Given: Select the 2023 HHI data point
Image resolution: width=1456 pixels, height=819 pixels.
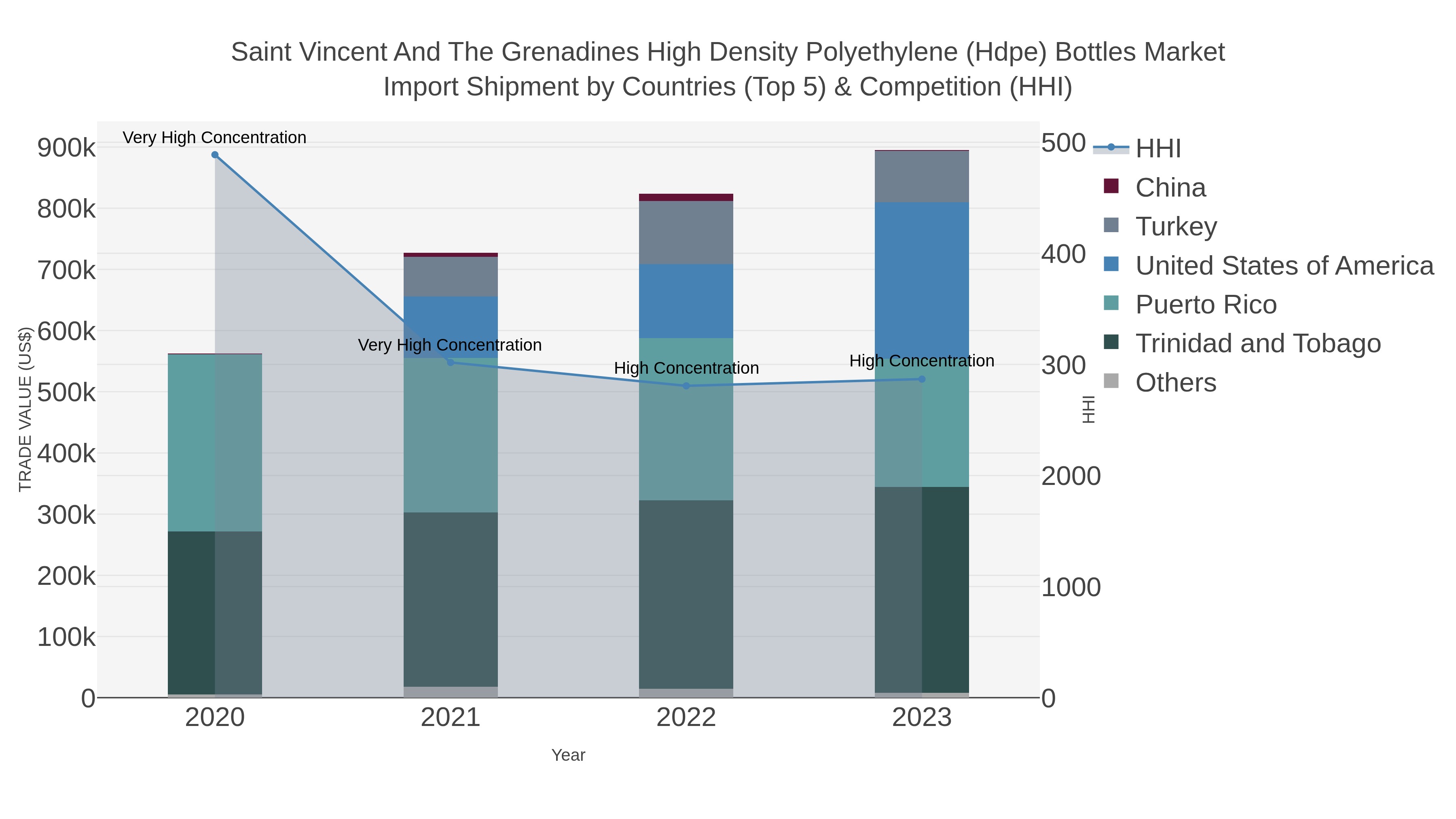Looking at the screenshot, I should [922, 379].
